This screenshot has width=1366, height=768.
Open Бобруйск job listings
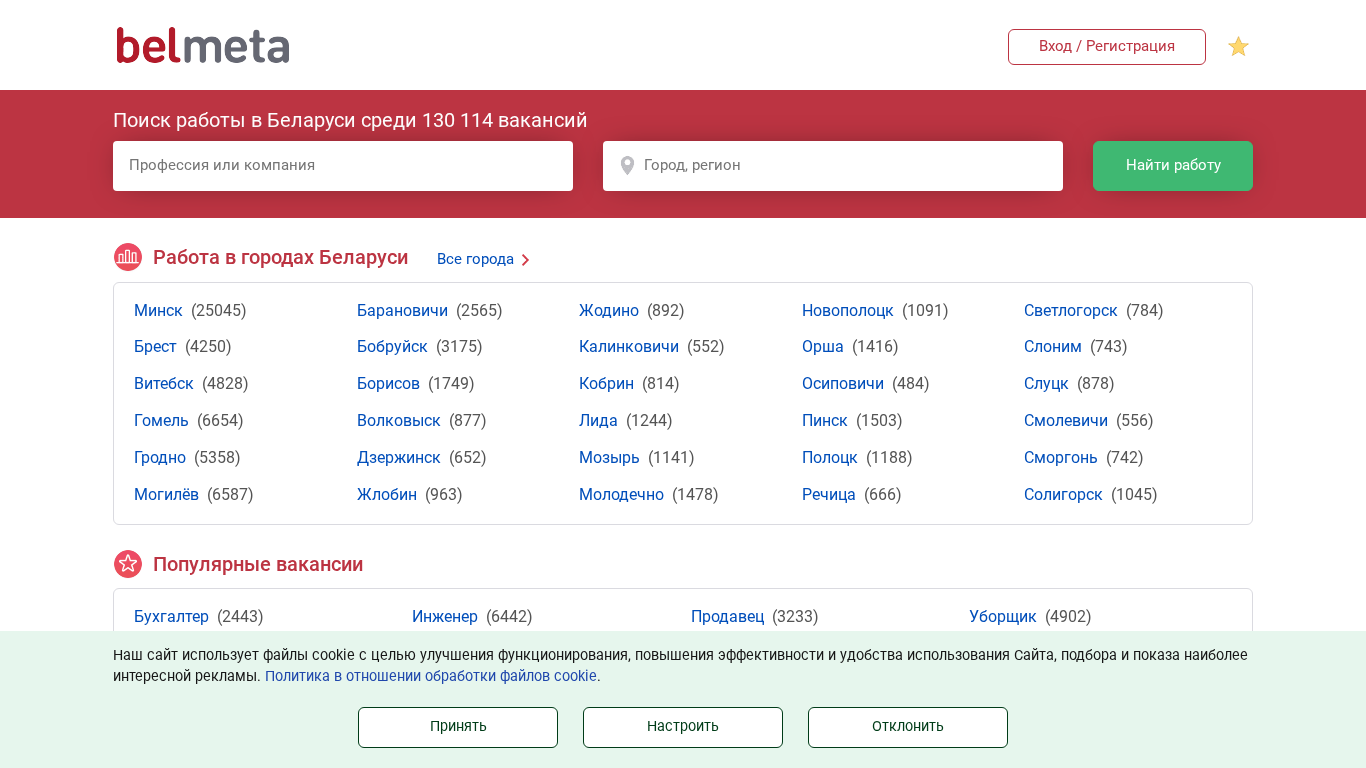pos(392,347)
